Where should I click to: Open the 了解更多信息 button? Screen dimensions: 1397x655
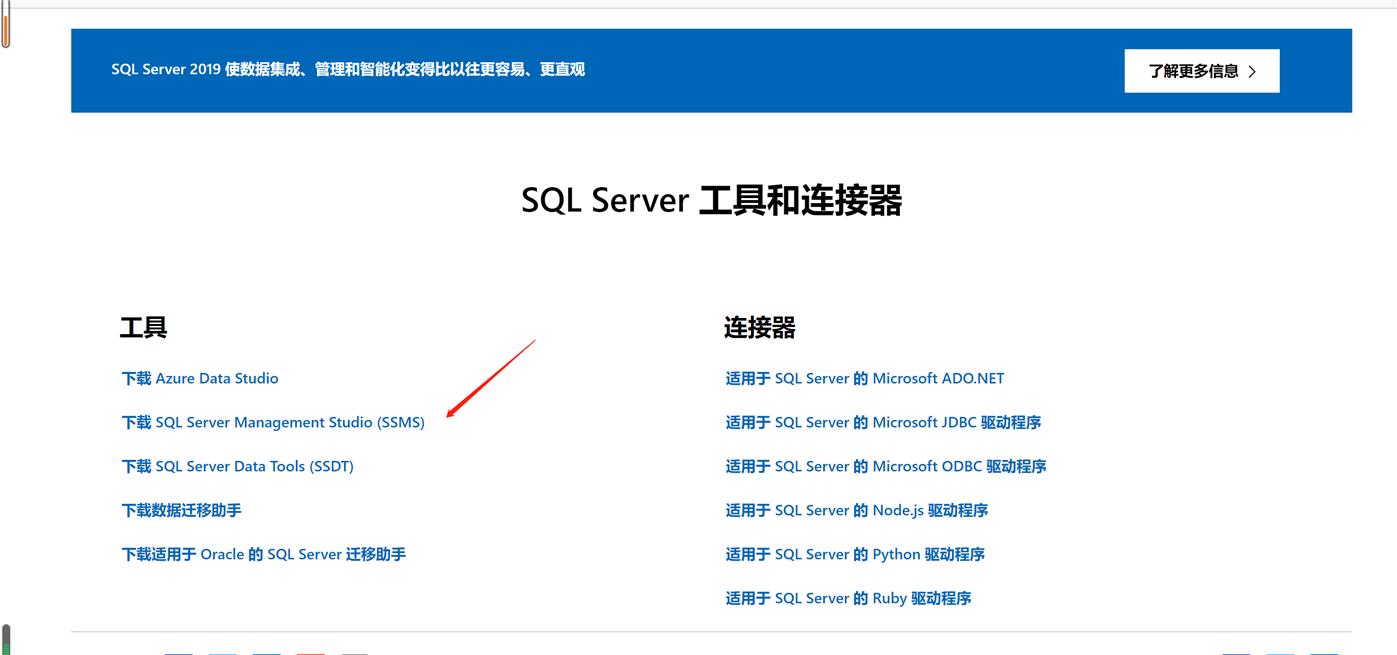tap(1201, 71)
